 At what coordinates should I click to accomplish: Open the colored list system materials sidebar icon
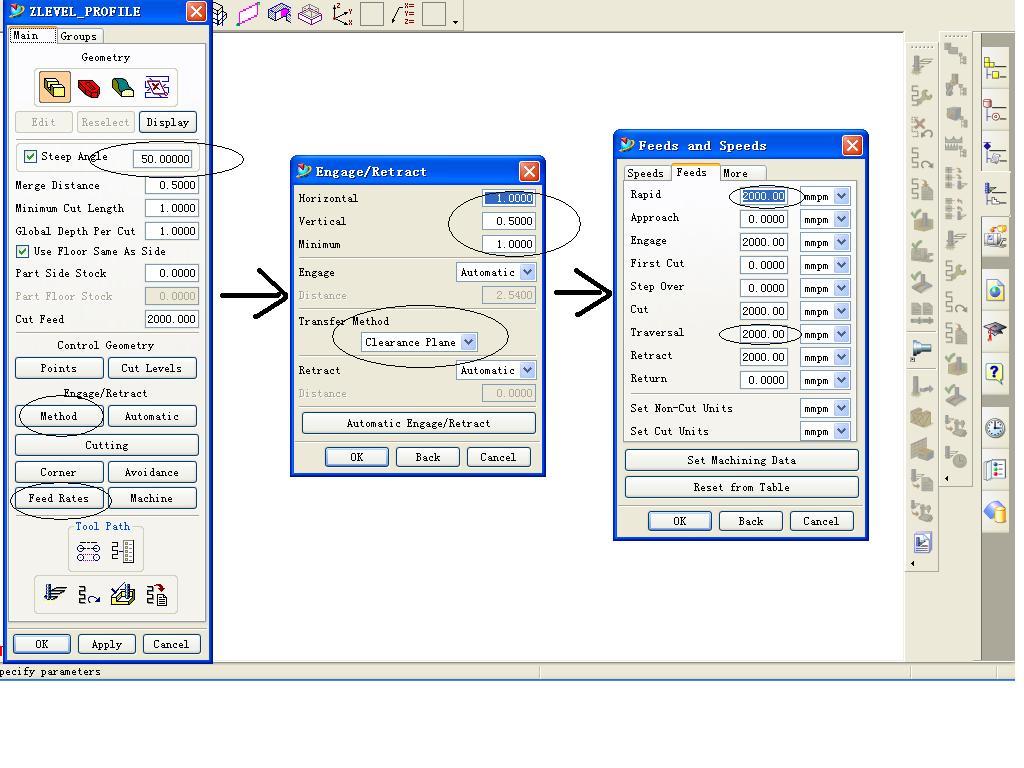click(995, 470)
